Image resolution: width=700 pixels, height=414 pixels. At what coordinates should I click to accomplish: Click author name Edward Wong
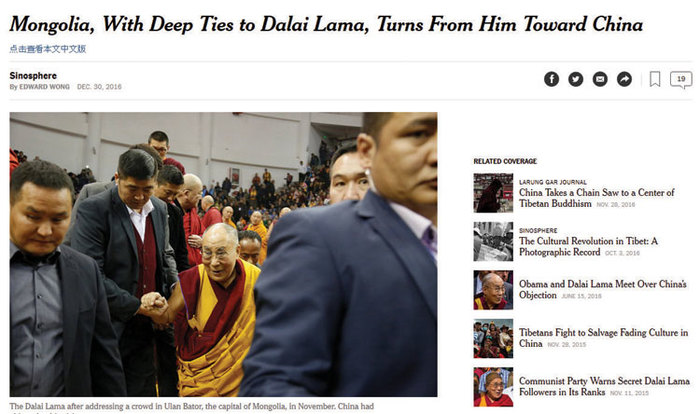coord(44,87)
